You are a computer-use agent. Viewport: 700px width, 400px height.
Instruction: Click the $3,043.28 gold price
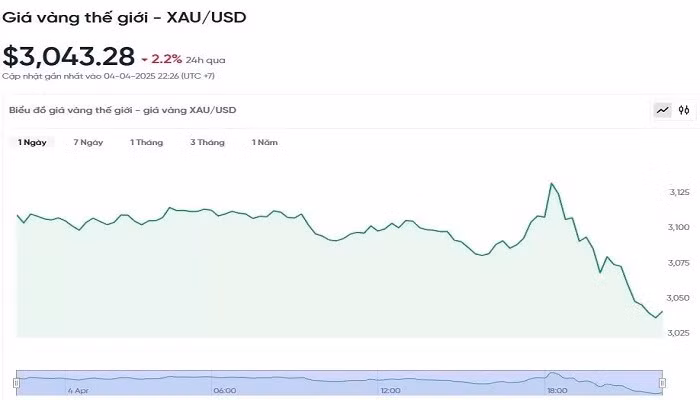click(x=66, y=55)
